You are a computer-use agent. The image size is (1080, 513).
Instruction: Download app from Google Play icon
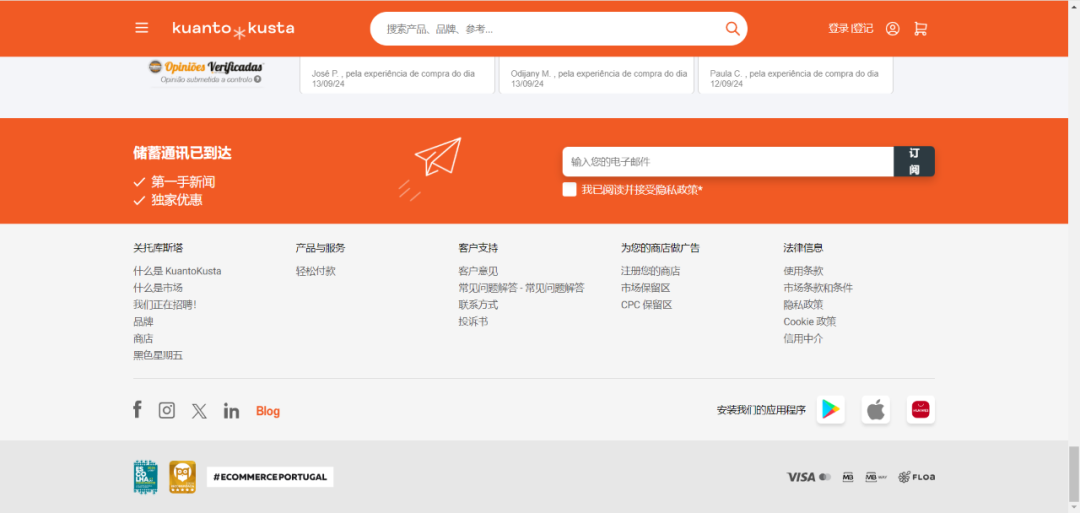[830, 409]
